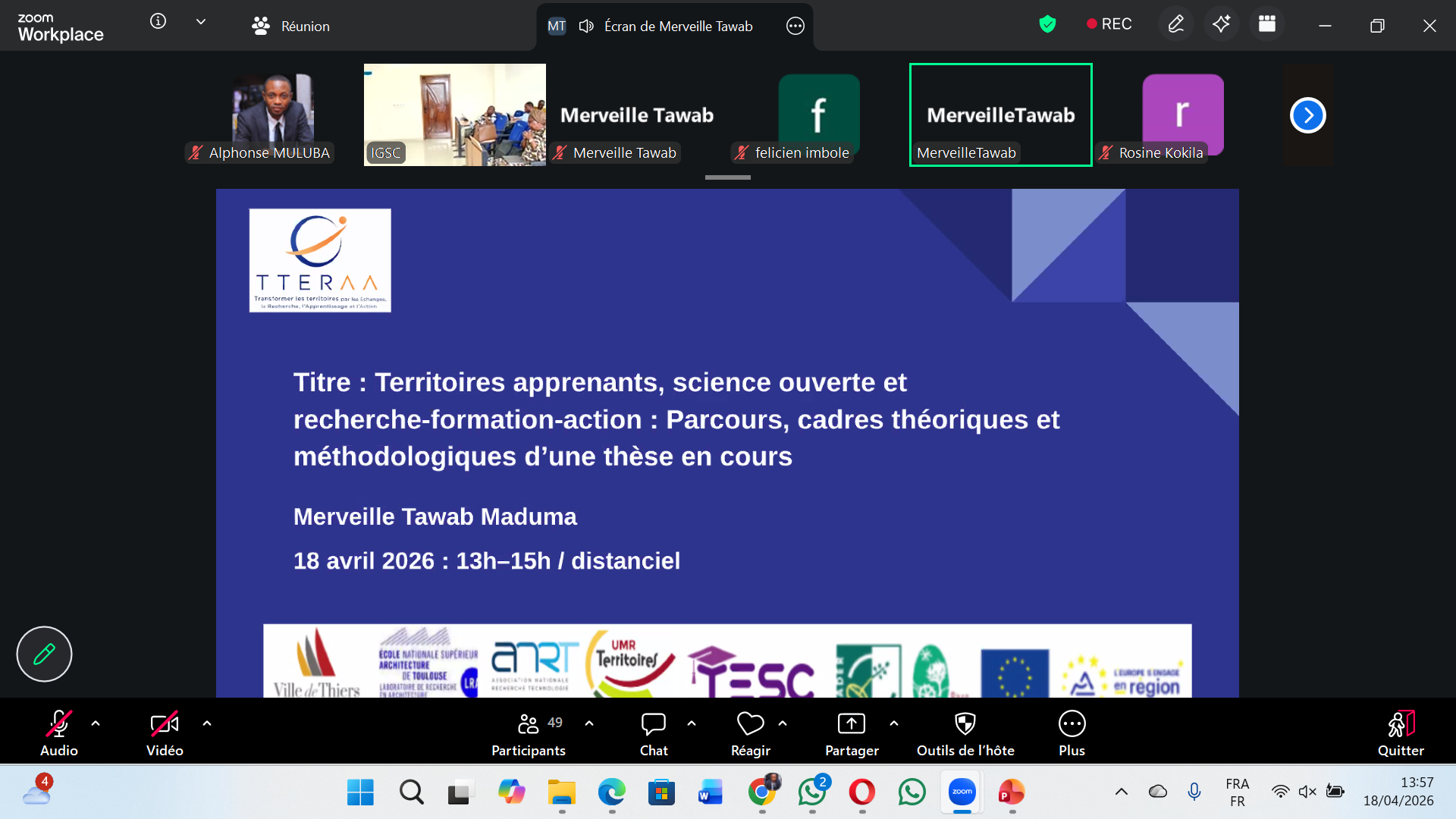Expand the Audio options chevron

tap(96, 723)
